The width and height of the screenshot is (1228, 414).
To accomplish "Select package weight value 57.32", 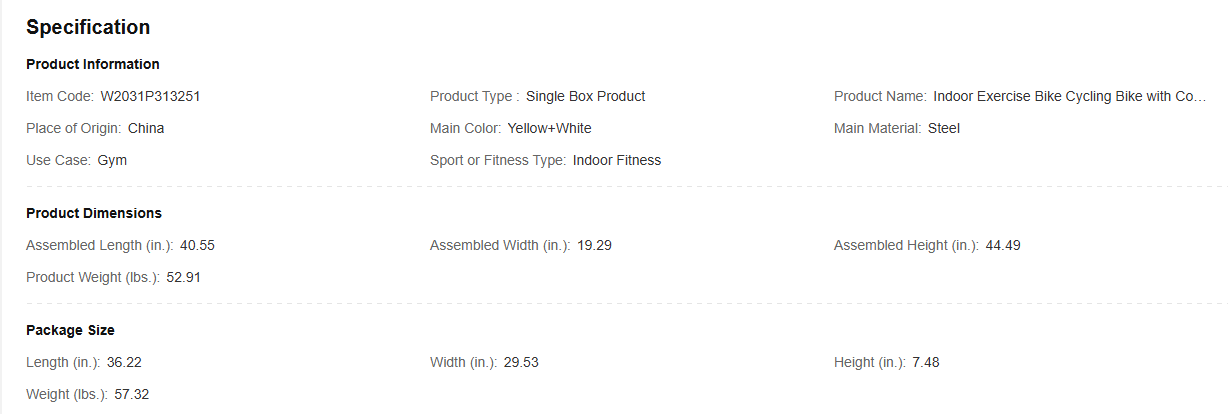I will [x=132, y=394].
